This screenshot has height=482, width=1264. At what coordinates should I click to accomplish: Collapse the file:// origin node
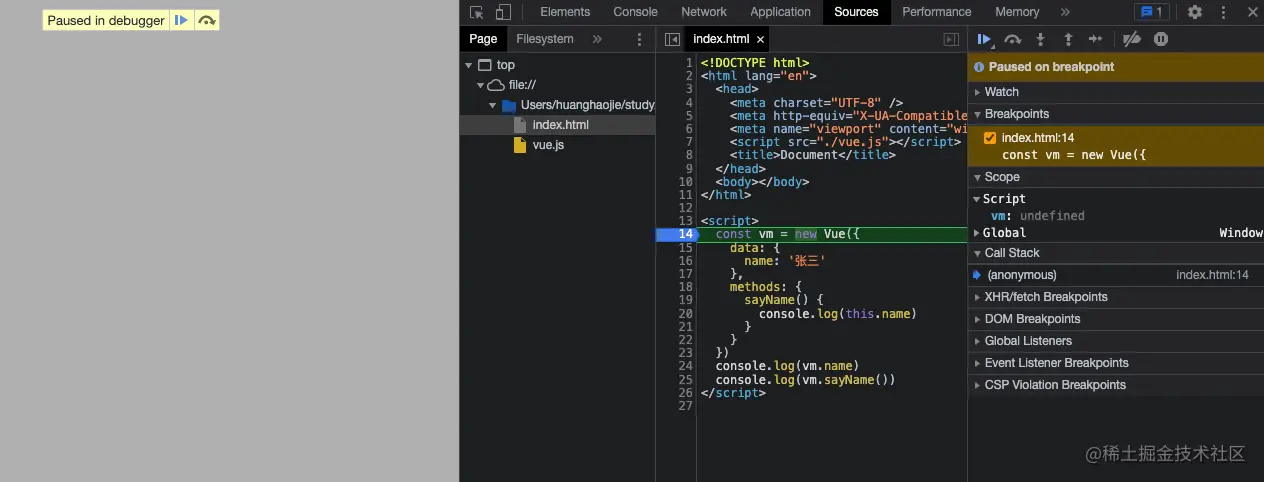click(x=481, y=85)
